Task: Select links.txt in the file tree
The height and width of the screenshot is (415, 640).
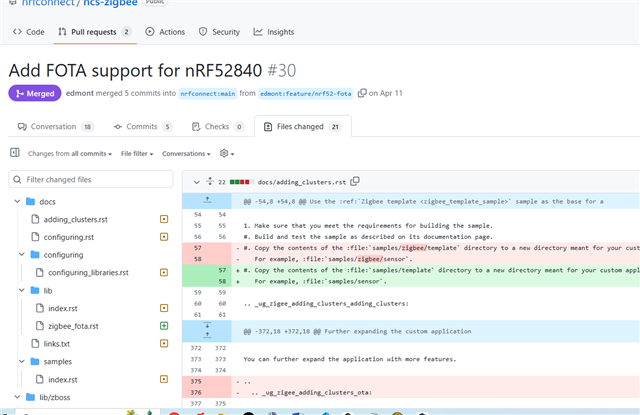Action: point(57,344)
